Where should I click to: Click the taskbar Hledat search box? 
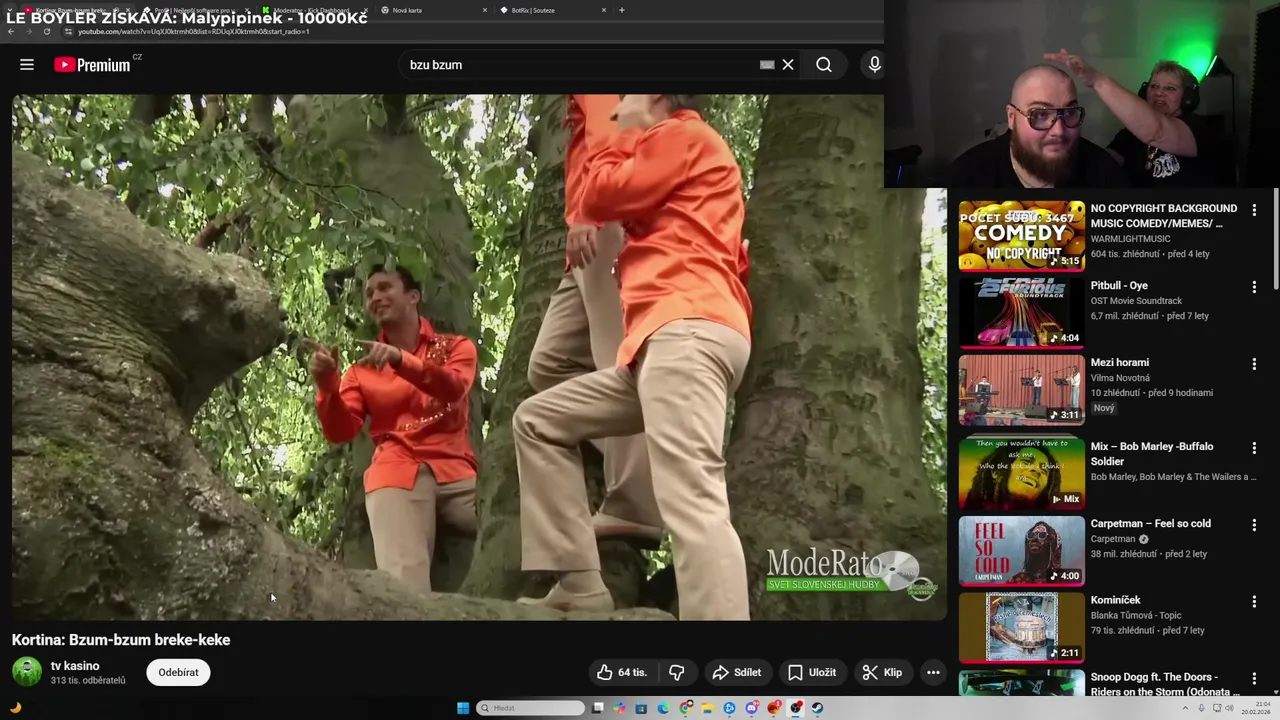531,708
